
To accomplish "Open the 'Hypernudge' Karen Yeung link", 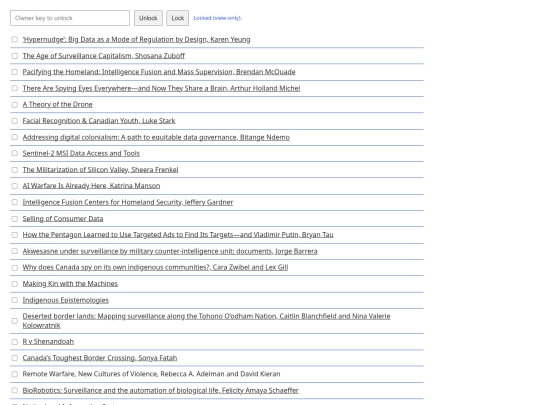I will (x=136, y=39).
